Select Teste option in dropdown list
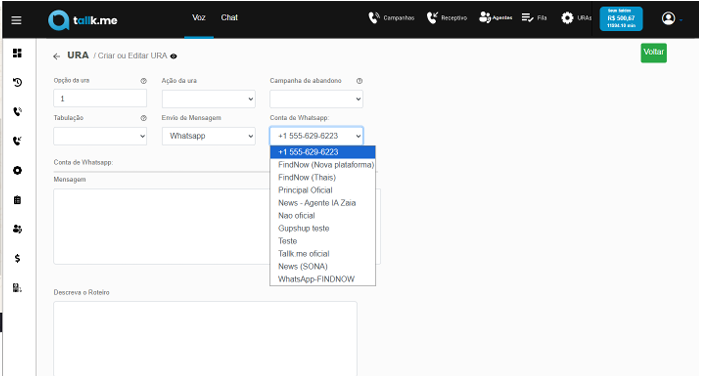The image size is (701, 376). point(323,241)
